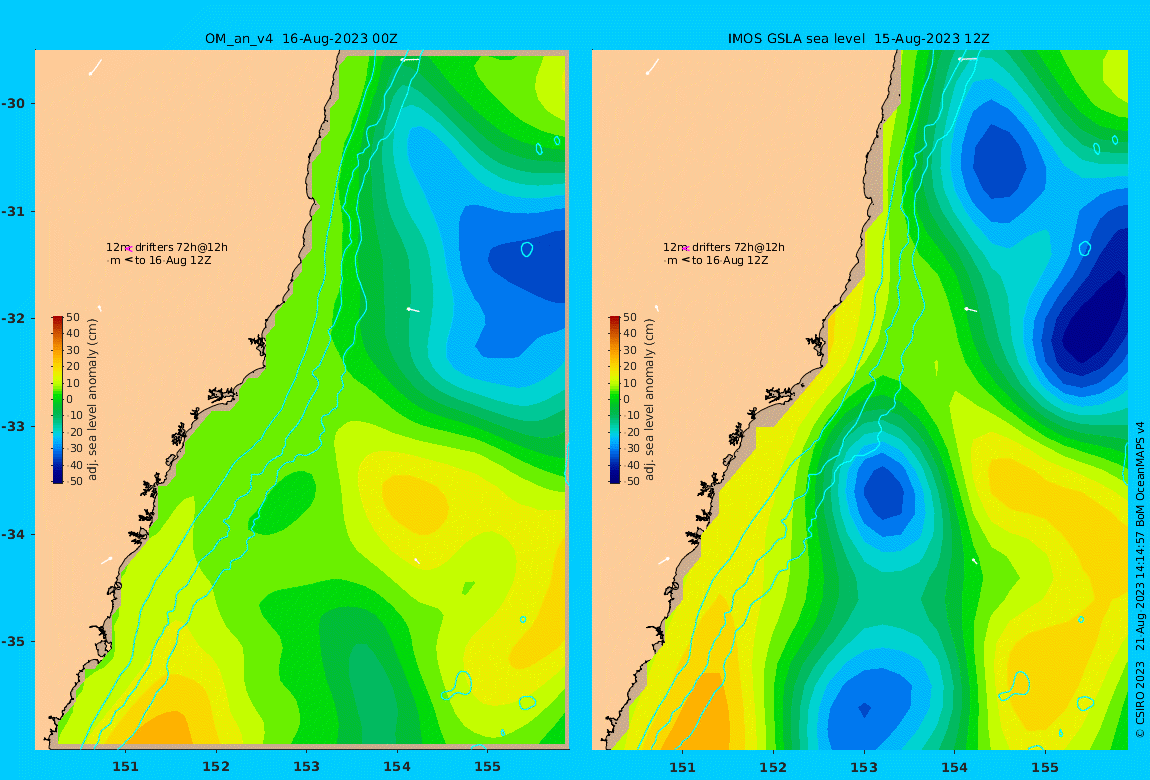This screenshot has width=1150, height=780.
Task: Click the 0 tick on the OM_an_v4 color scale
Action: point(69,400)
